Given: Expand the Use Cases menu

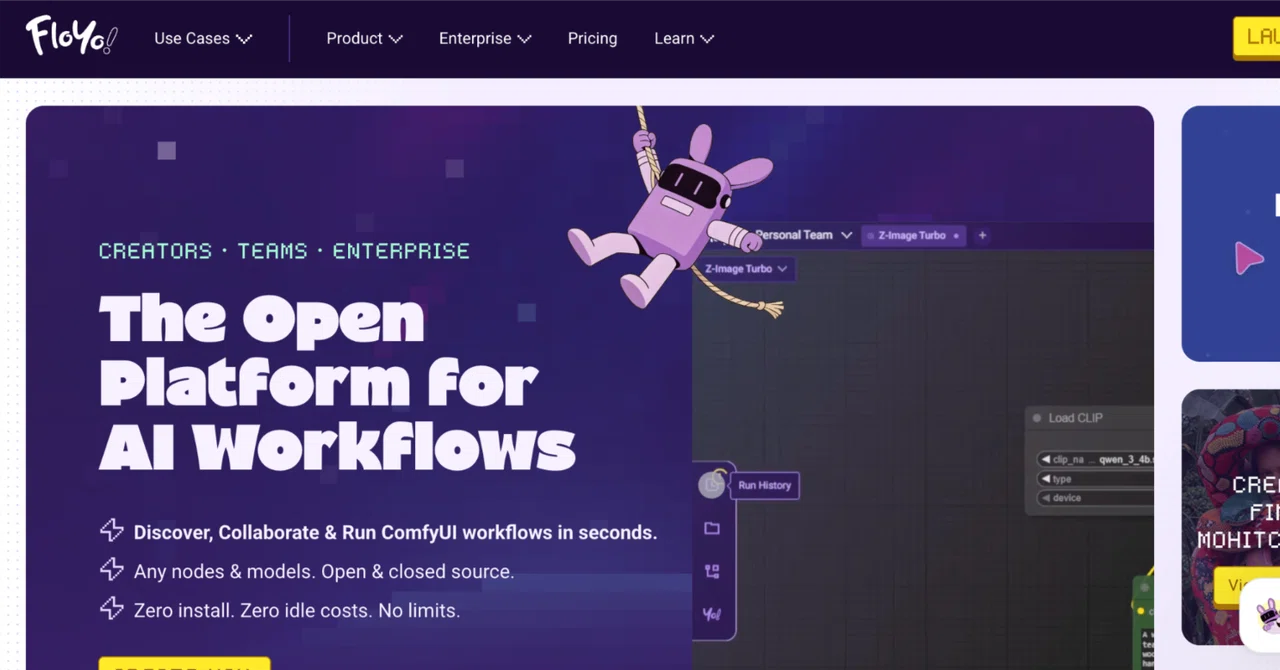Looking at the screenshot, I should (x=203, y=38).
